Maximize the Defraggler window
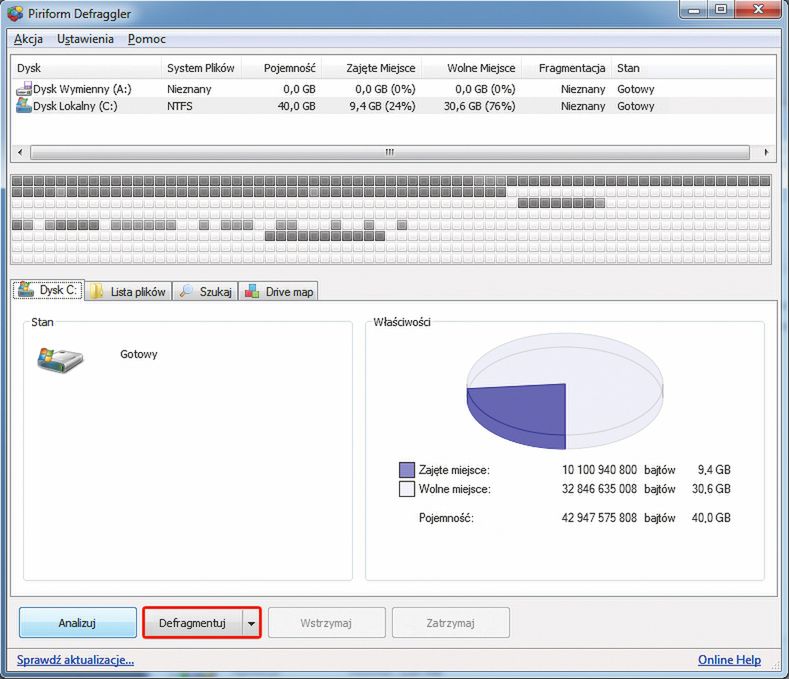789x679 pixels. pos(721,10)
